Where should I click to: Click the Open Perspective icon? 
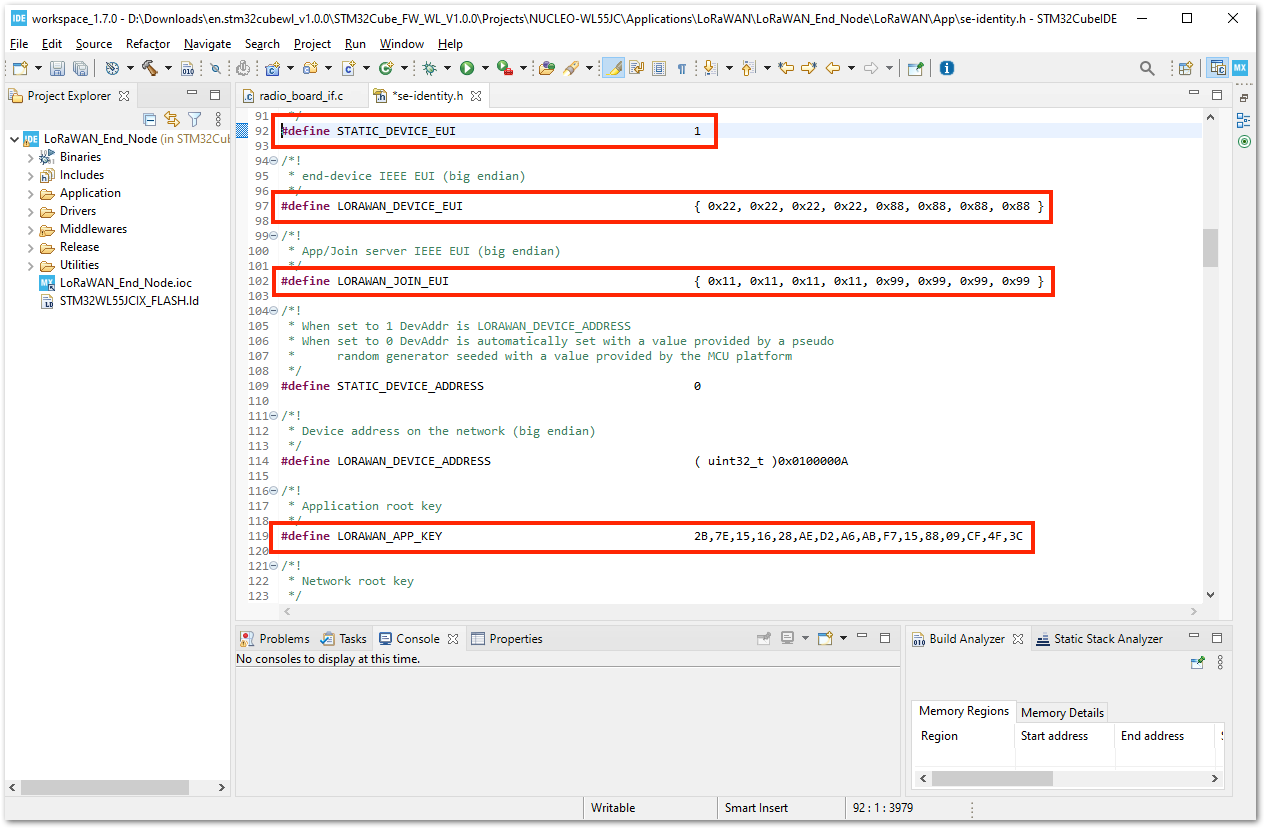[1185, 68]
